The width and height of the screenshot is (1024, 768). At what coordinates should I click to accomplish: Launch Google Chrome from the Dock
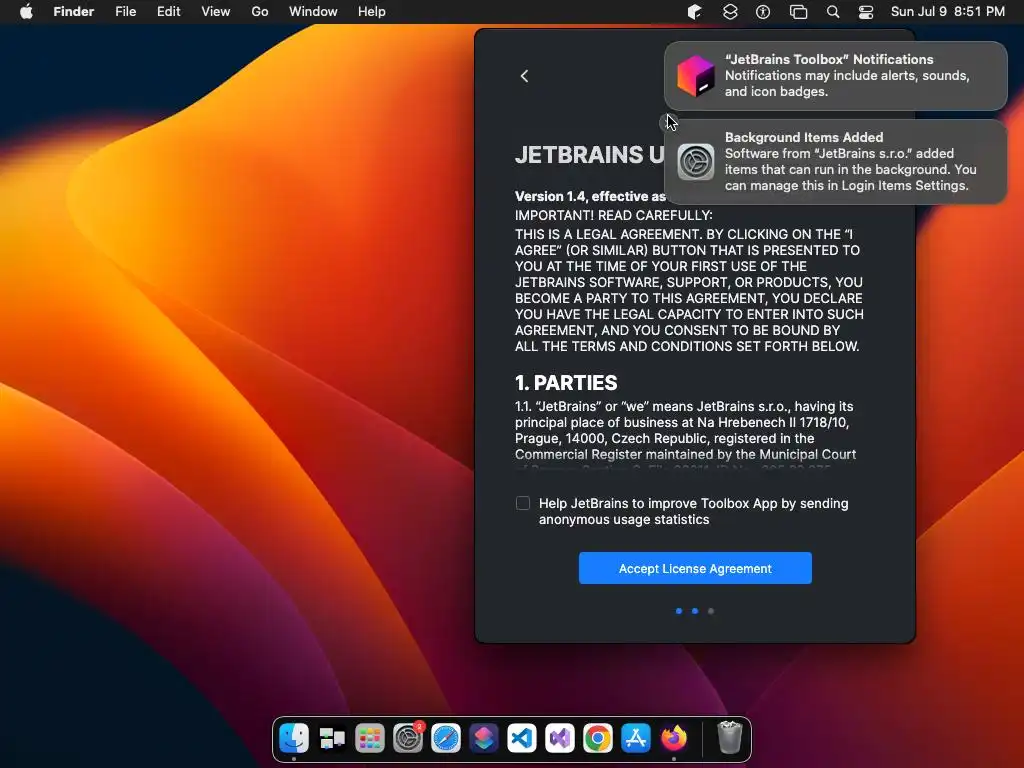(x=598, y=738)
